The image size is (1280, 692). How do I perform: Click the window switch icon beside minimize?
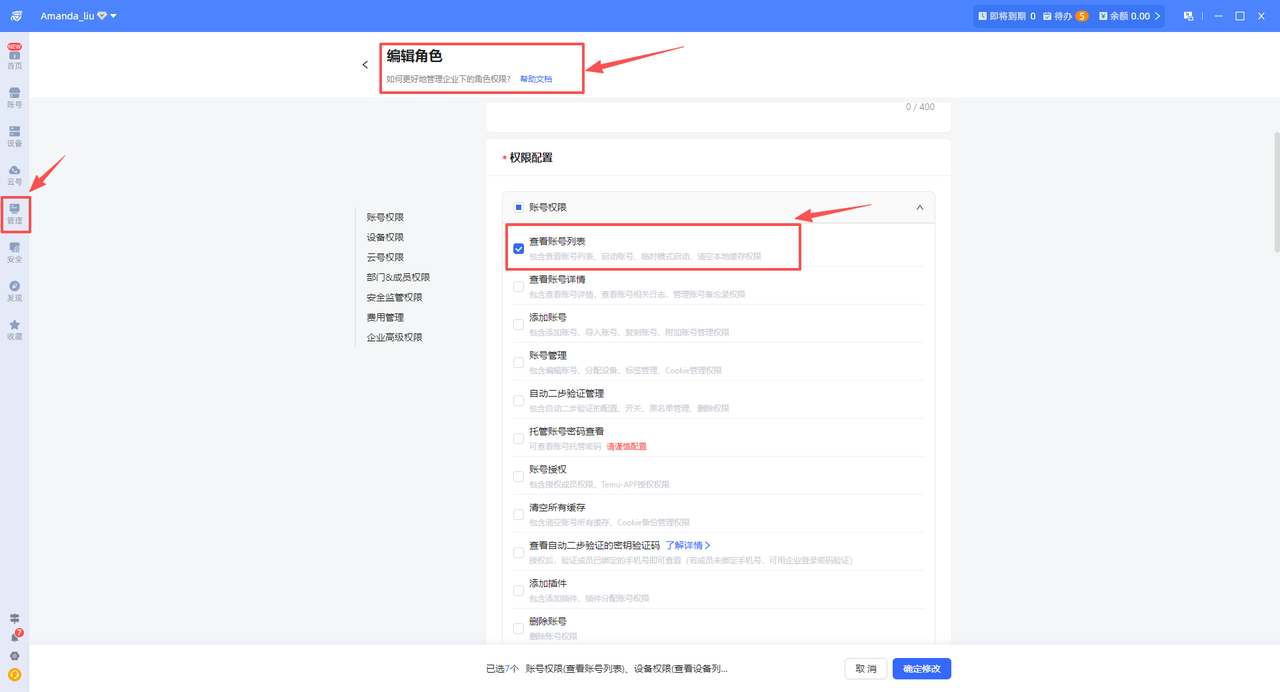coord(1188,16)
